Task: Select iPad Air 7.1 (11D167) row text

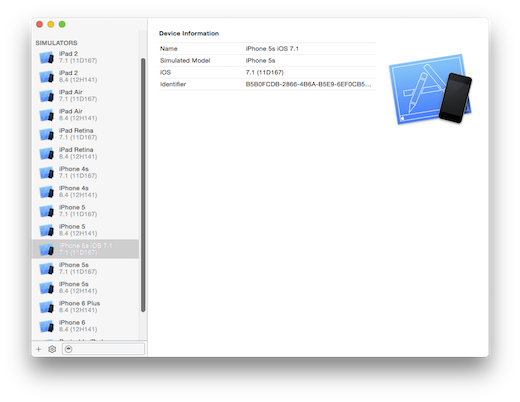Action: (78, 95)
